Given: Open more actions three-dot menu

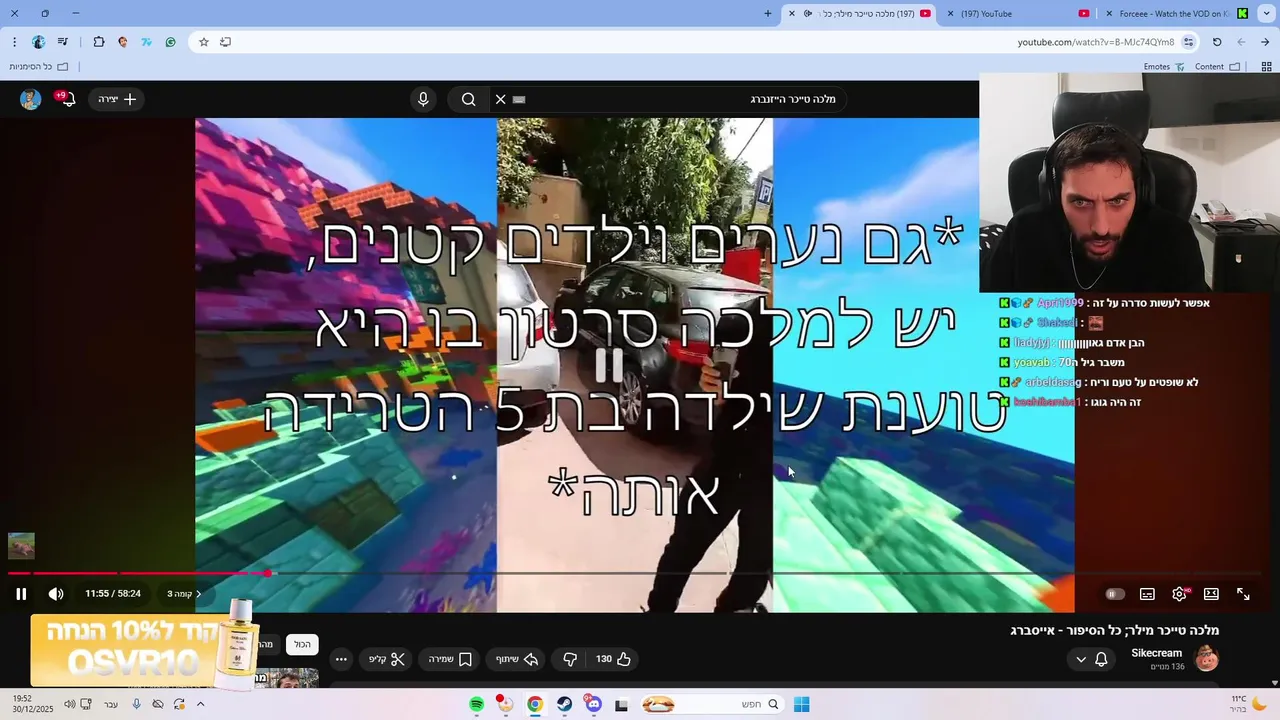Looking at the screenshot, I should click(341, 659).
